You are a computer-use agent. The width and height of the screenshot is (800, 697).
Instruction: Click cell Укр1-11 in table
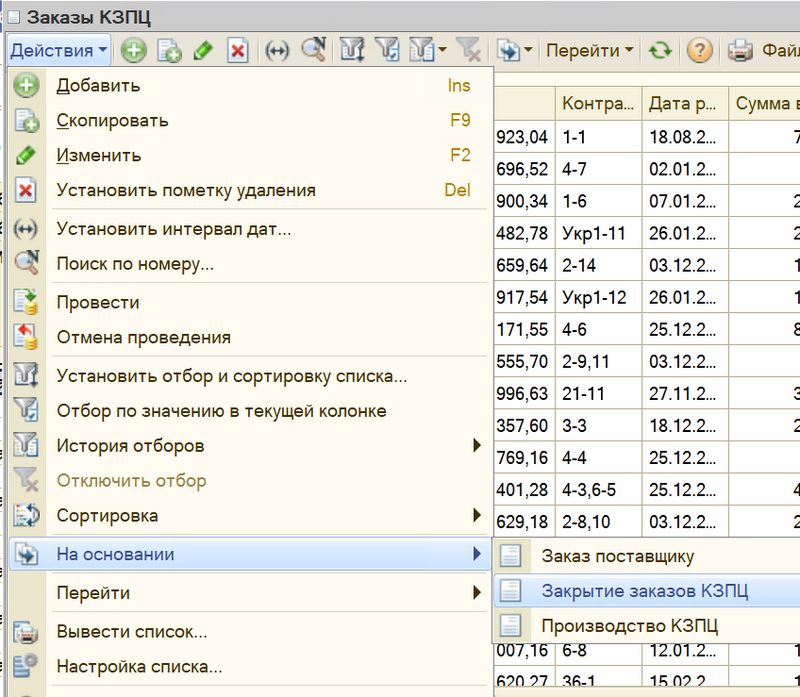coord(598,233)
